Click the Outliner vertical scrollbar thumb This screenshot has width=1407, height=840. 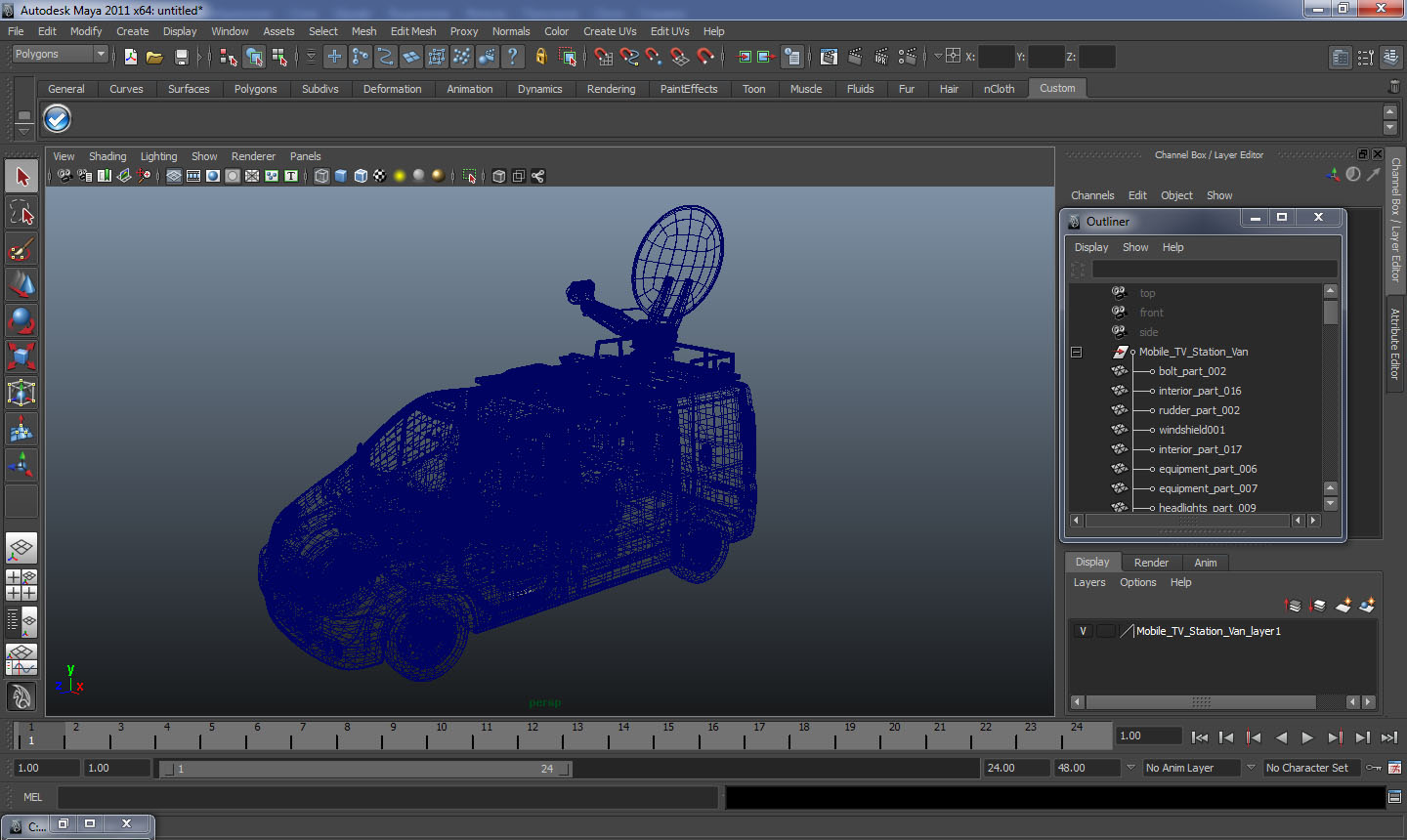(x=1330, y=313)
